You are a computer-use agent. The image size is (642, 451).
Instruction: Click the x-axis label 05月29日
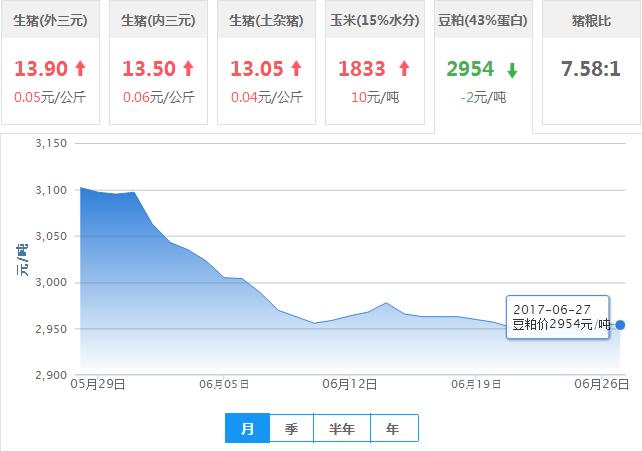click(x=98, y=384)
